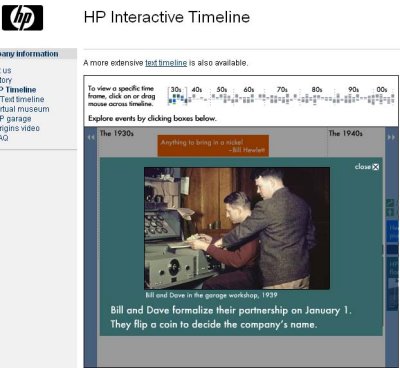This screenshot has height=368, width=400.
Task: Close the 1939 event popup
Action: [x=367, y=167]
